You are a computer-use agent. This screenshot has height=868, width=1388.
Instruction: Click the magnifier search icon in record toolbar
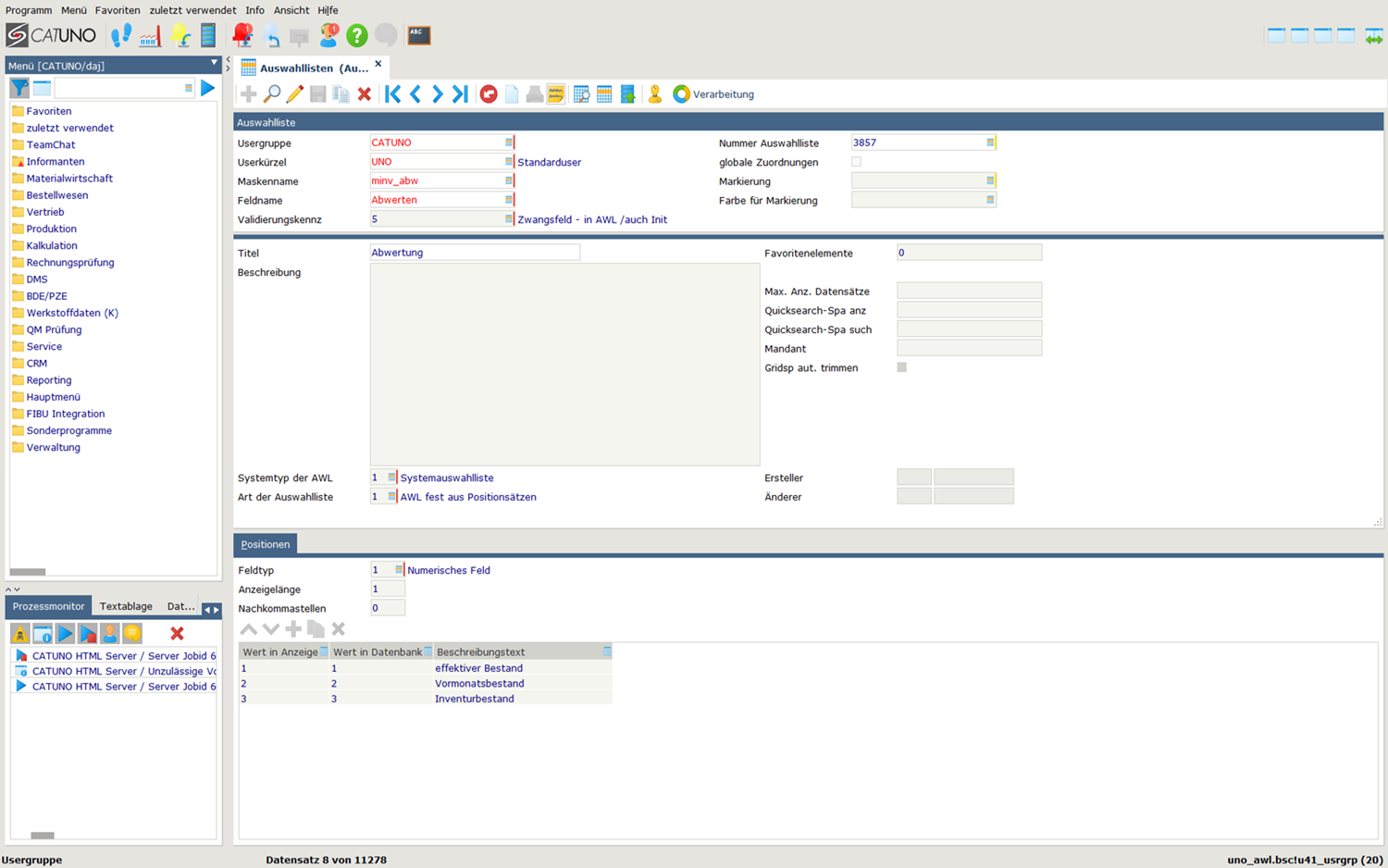click(x=272, y=93)
